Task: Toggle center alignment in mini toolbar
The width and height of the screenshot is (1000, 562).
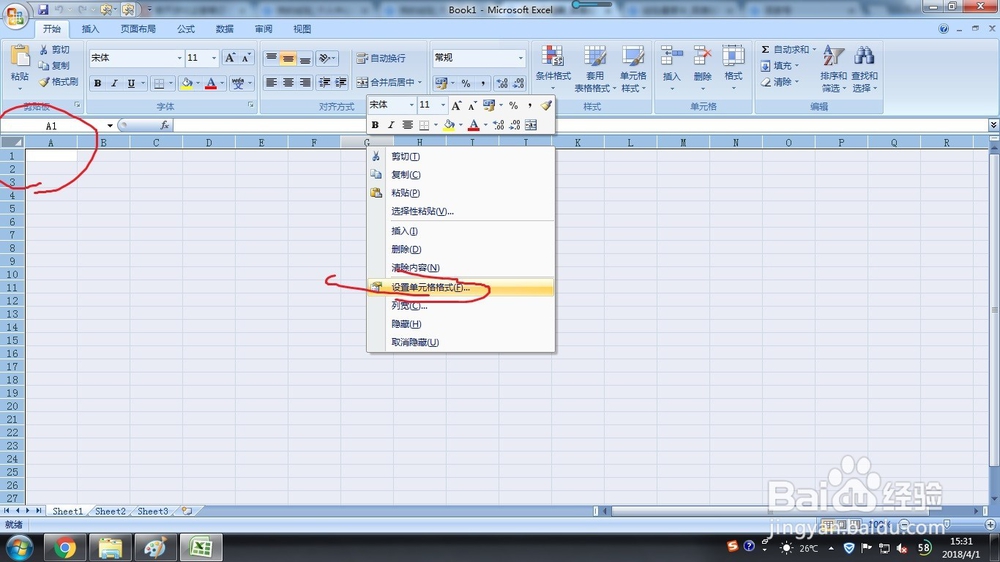Action: tap(408, 125)
